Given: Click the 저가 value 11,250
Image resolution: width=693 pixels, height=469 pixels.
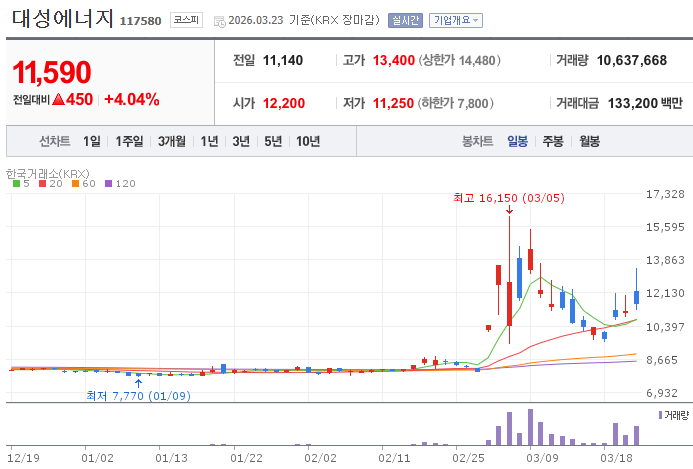Looking at the screenshot, I should point(393,103).
